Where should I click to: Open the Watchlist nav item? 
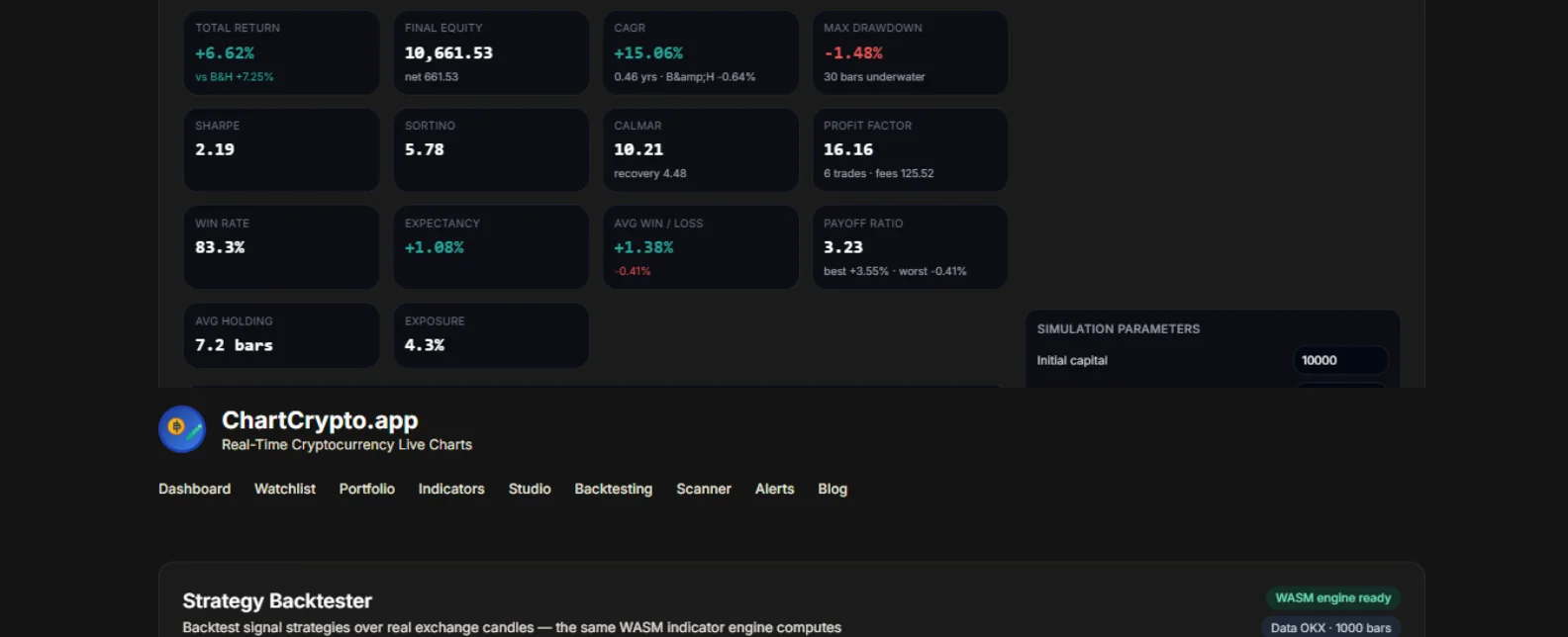285,489
